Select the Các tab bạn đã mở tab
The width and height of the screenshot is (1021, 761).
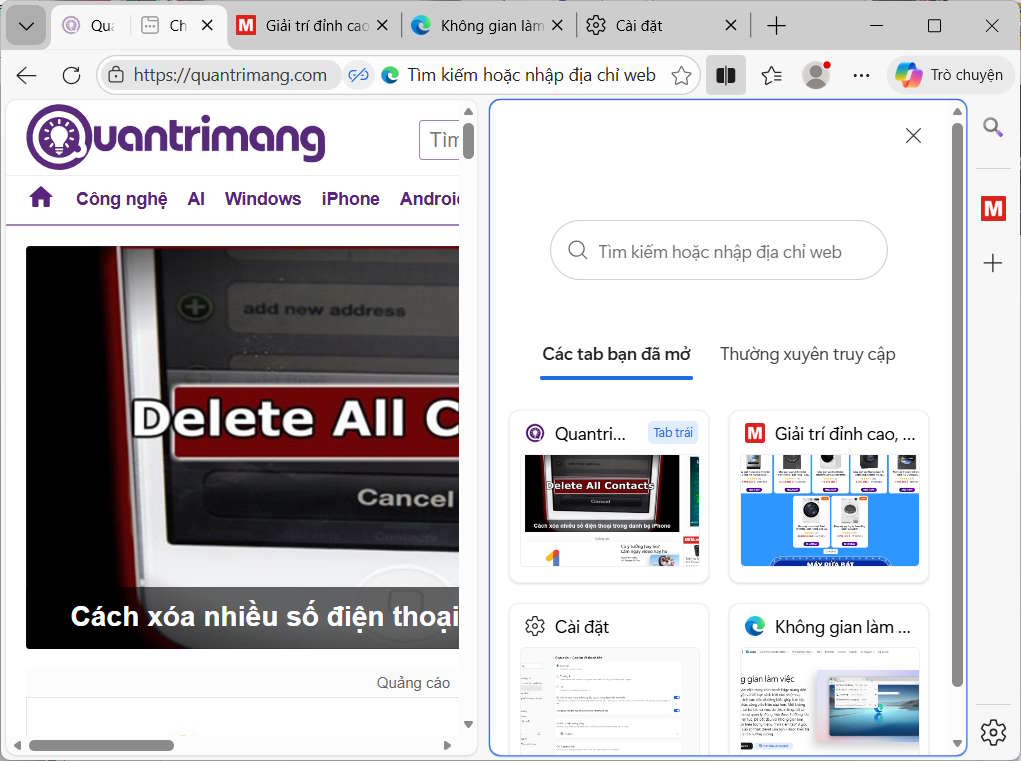coord(616,354)
